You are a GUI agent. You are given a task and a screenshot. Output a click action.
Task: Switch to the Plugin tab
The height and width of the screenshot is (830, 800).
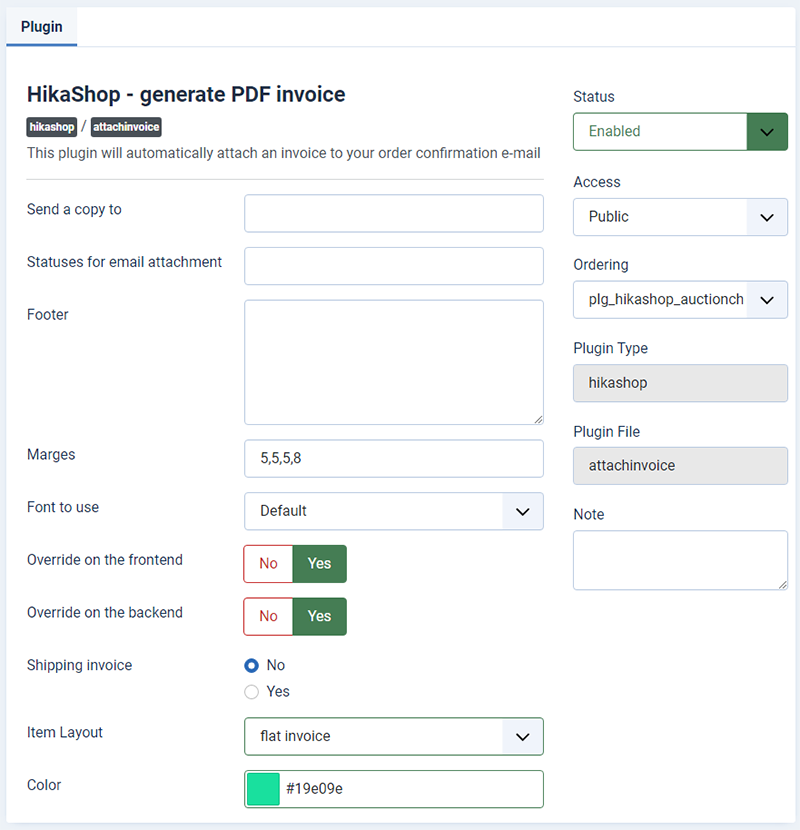(x=42, y=26)
